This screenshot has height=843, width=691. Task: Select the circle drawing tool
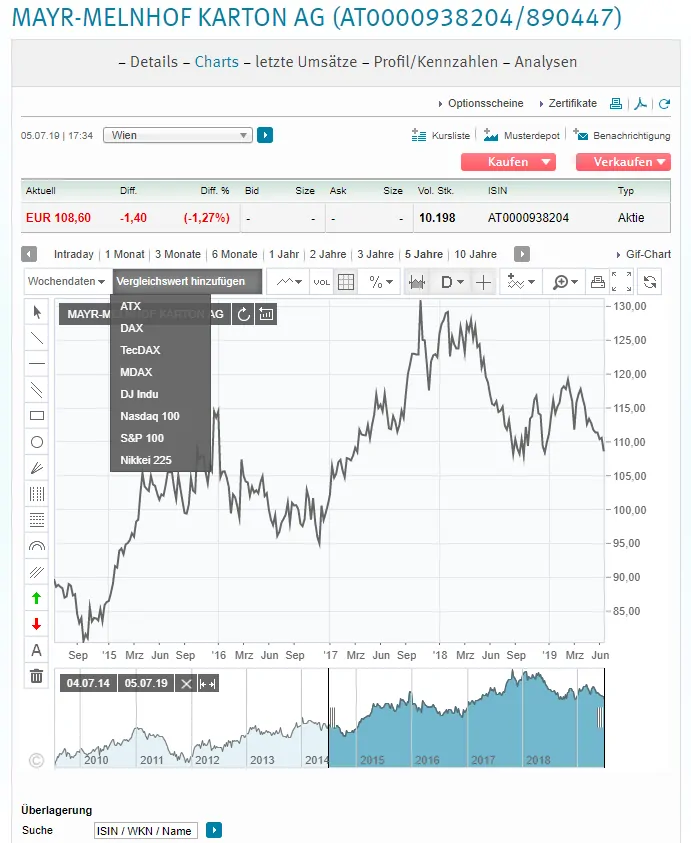(x=37, y=442)
